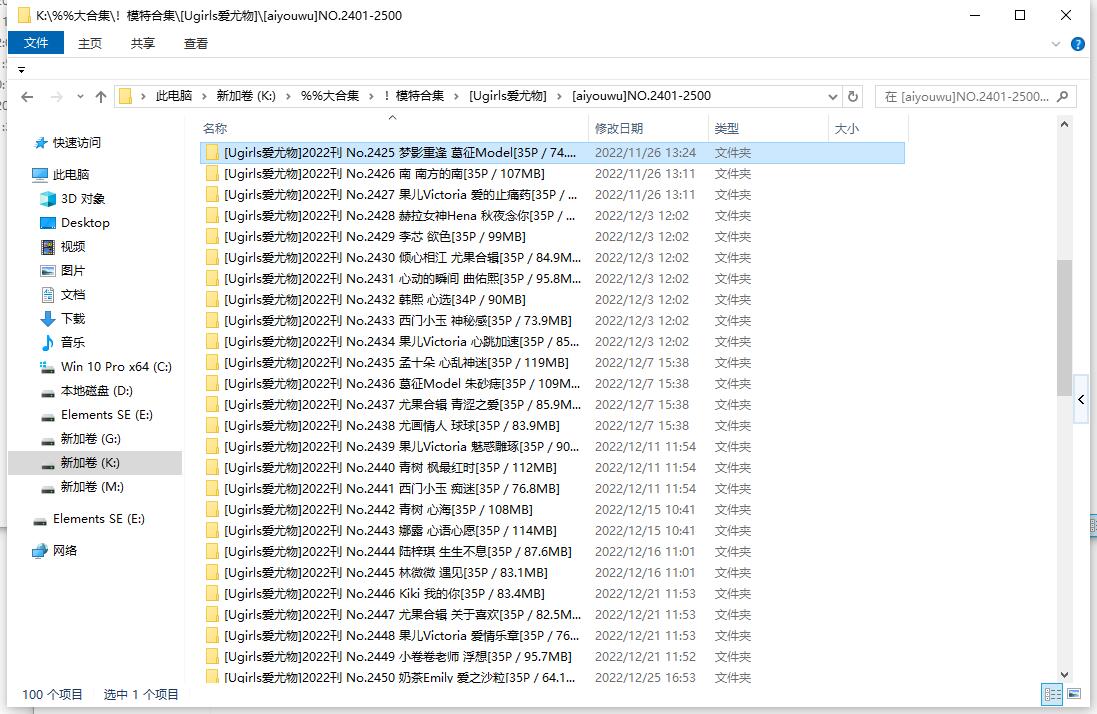Select 新加卷 (M:) drive in sidebar
The height and width of the screenshot is (714, 1097).
(92, 487)
